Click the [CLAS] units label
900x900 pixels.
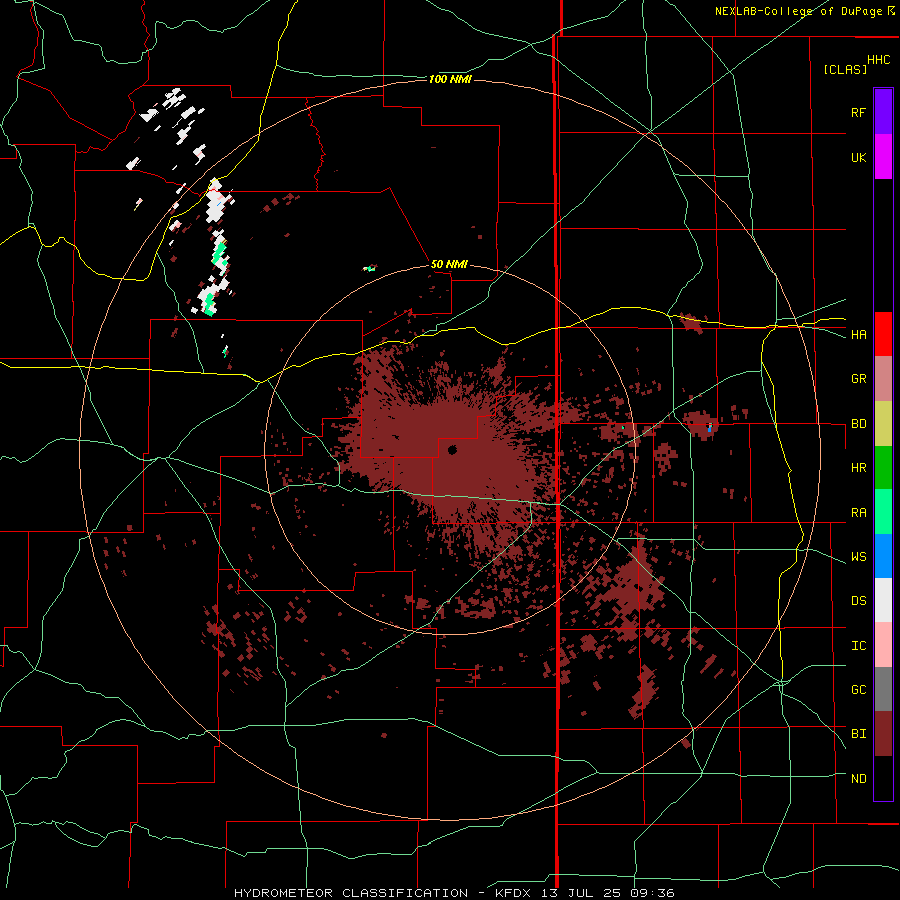[x=845, y=70]
